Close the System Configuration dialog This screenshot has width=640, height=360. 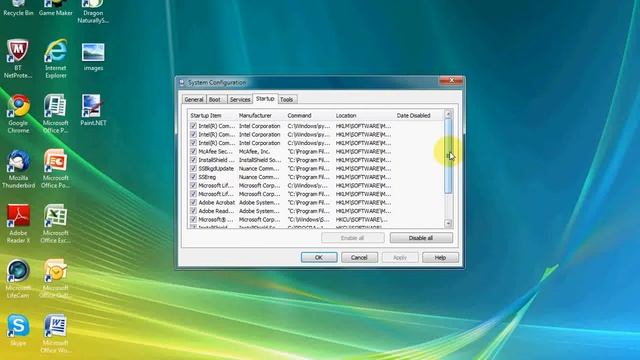(451, 81)
